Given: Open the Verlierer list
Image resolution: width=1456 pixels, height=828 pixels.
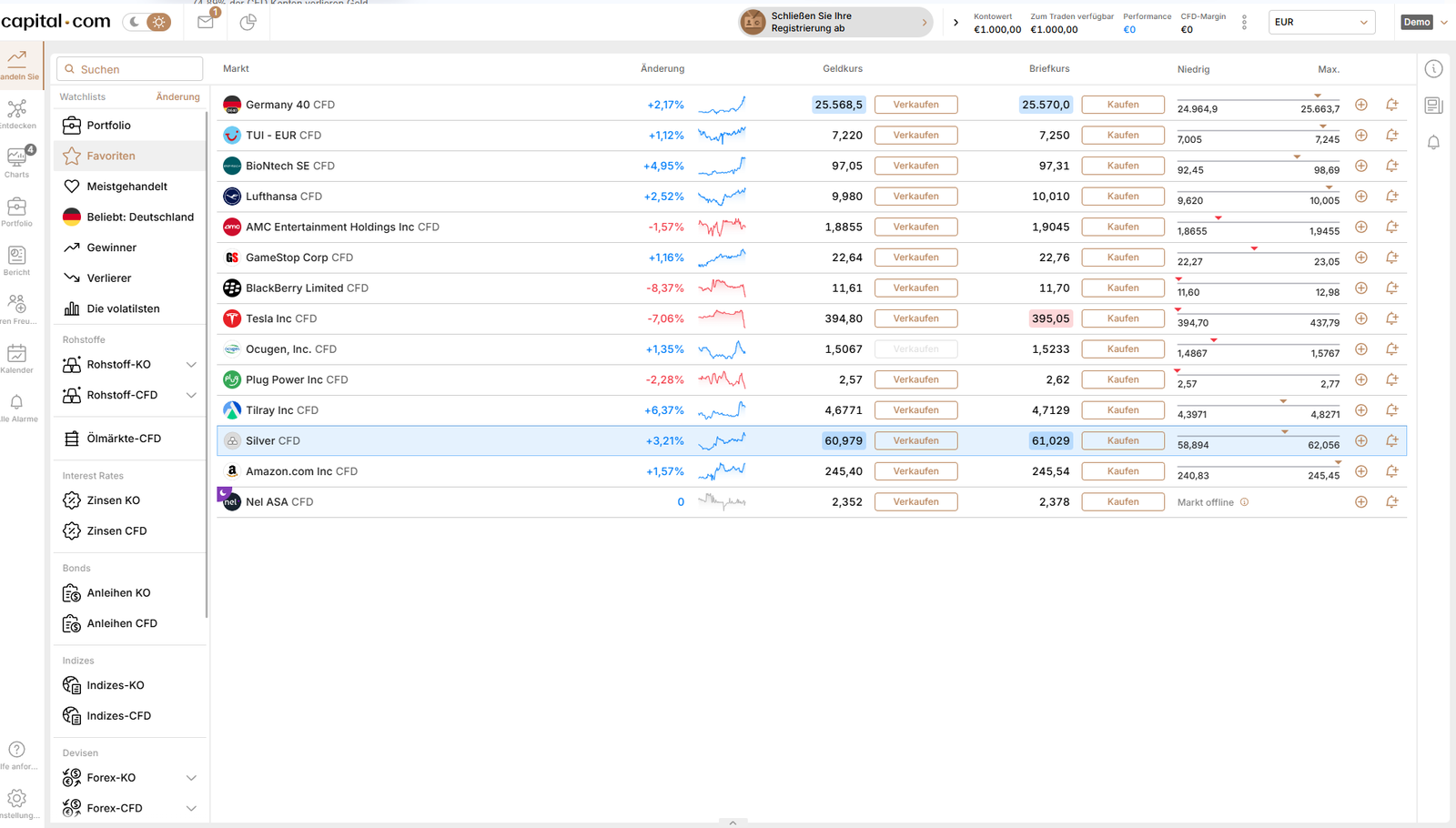Looking at the screenshot, I should point(129,278).
